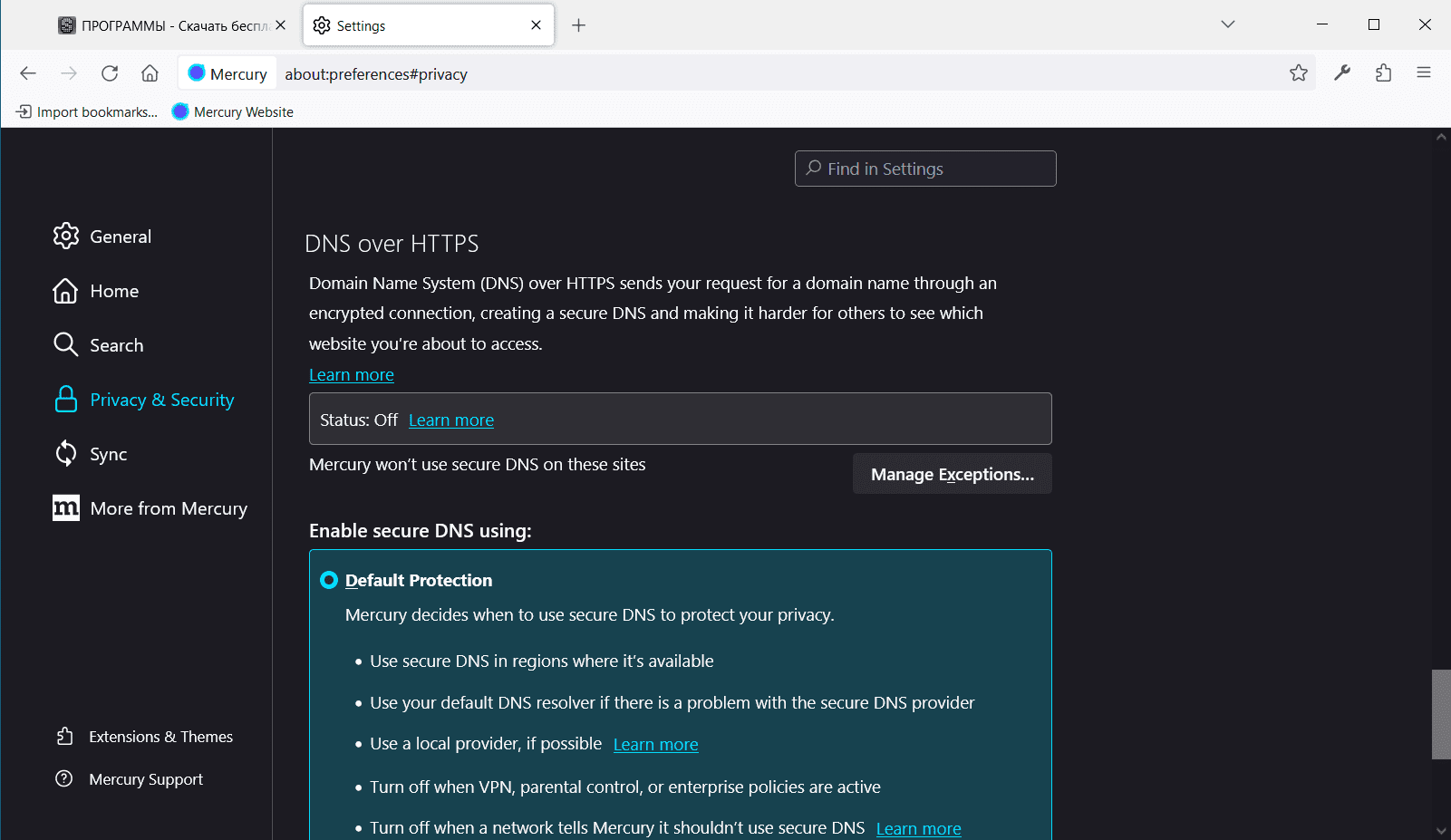Click the vertical scrollbar thumb
Image resolution: width=1451 pixels, height=840 pixels.
pyautogui.click(x=1440, y=714)
